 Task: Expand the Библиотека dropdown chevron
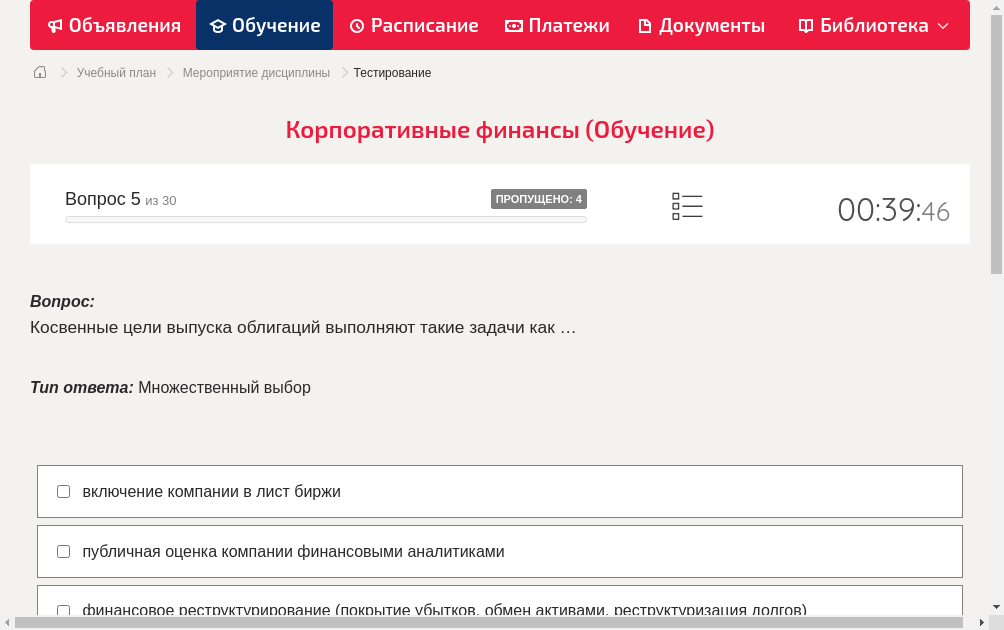(940, 26)
